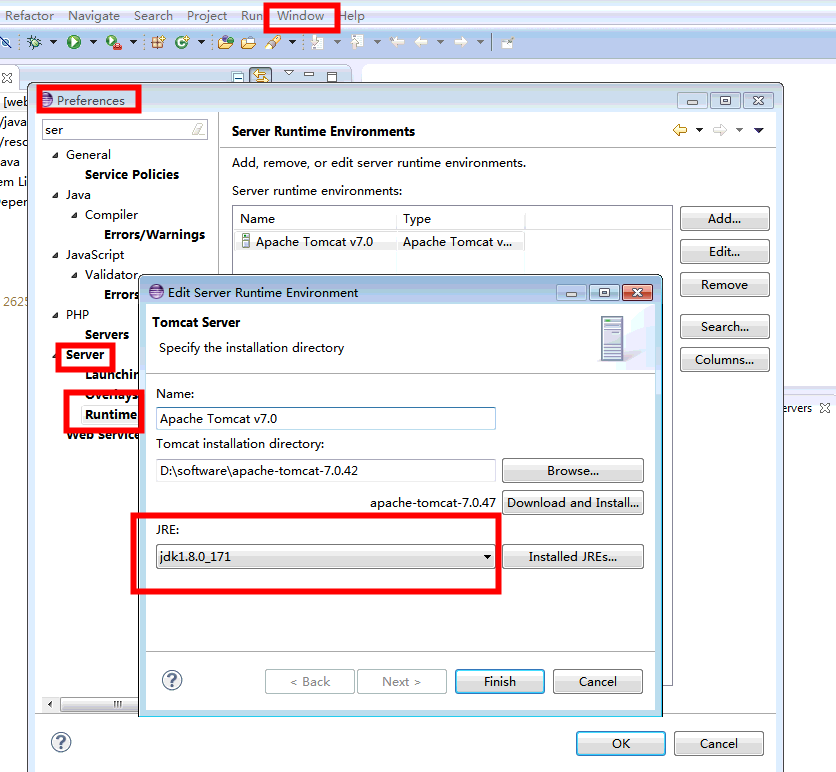
Task: Collapse the PHP node in the tree
Action: coord(55,315)
